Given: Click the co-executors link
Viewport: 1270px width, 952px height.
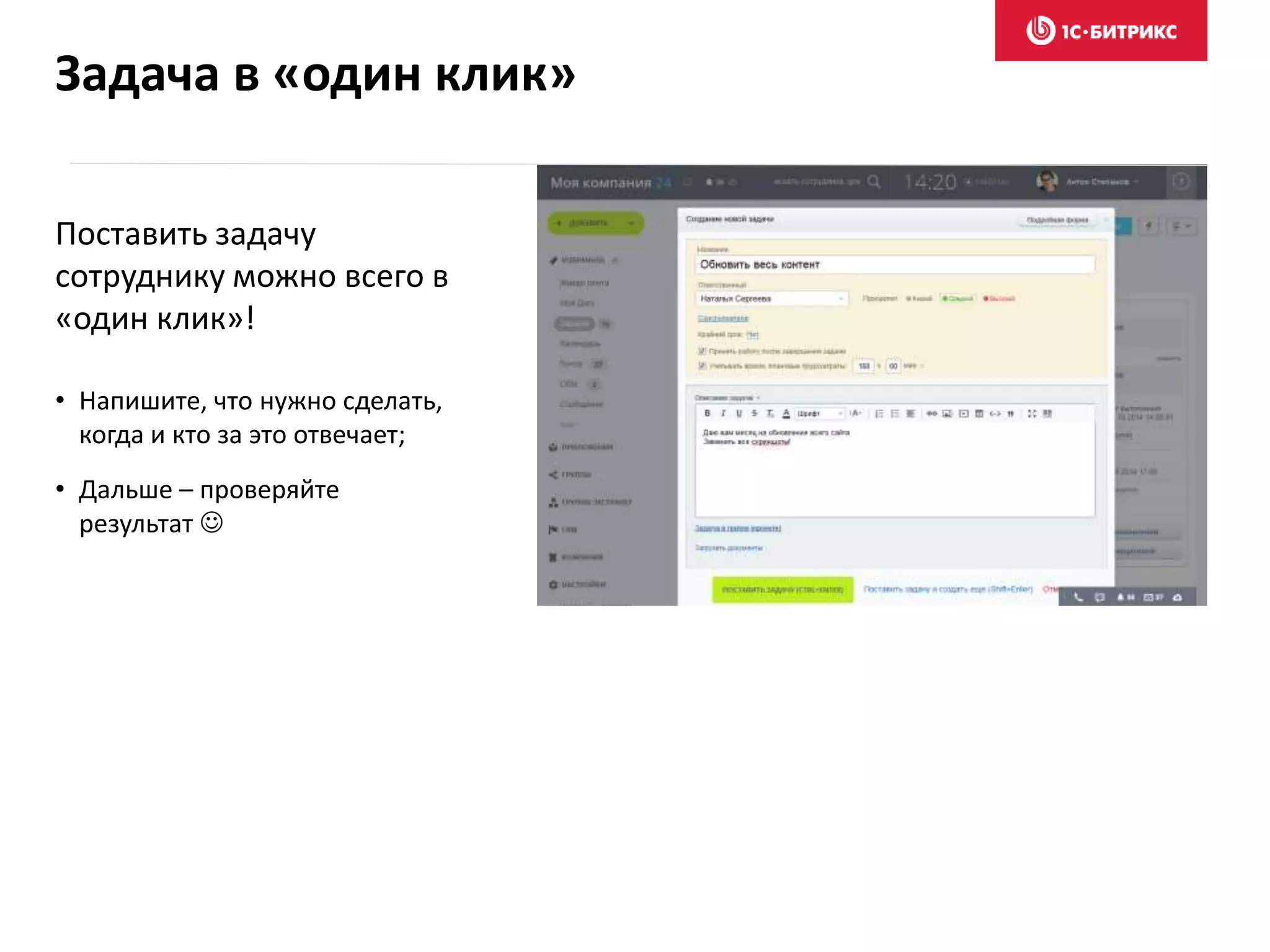Looking at the screenshot, I should [723, 318].
